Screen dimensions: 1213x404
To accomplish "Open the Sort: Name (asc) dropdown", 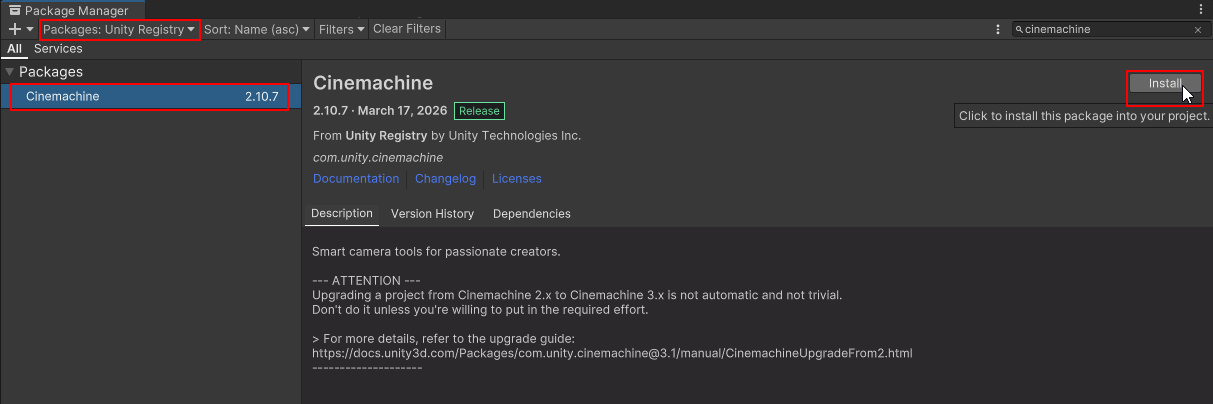I will [257, 29].
